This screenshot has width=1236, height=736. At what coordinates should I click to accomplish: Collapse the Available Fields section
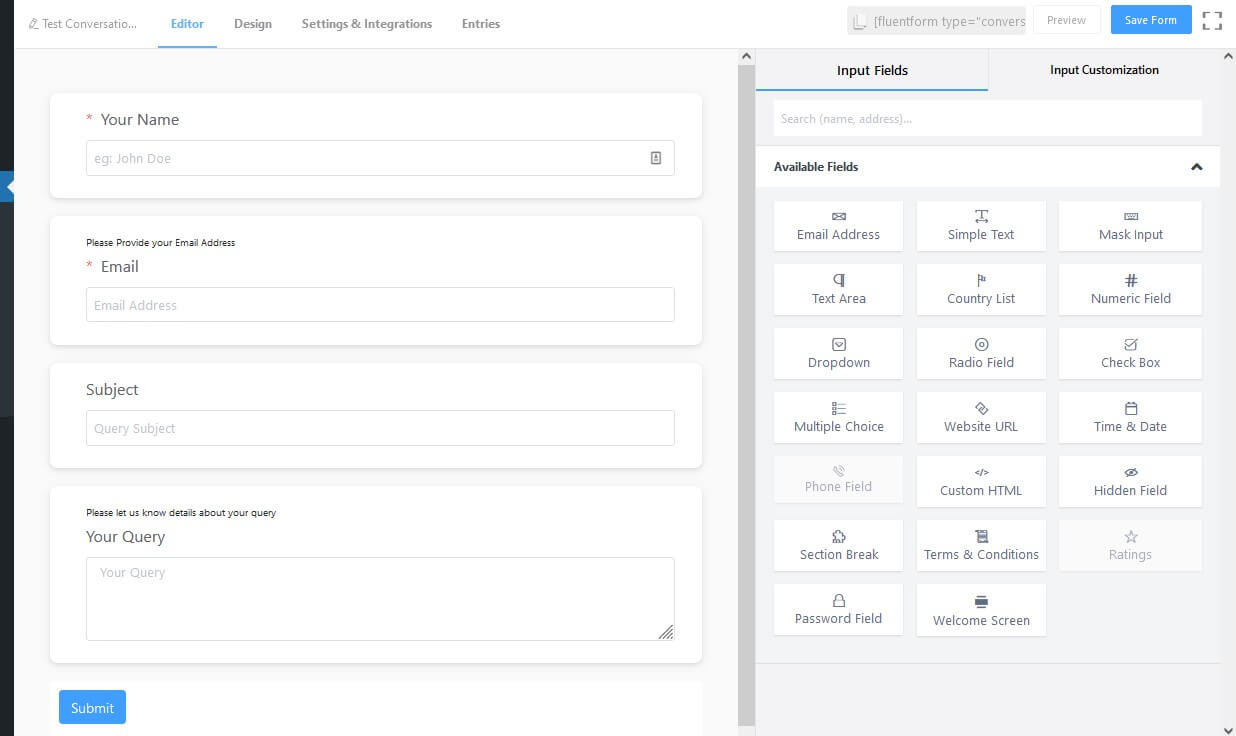point(1196,167)
